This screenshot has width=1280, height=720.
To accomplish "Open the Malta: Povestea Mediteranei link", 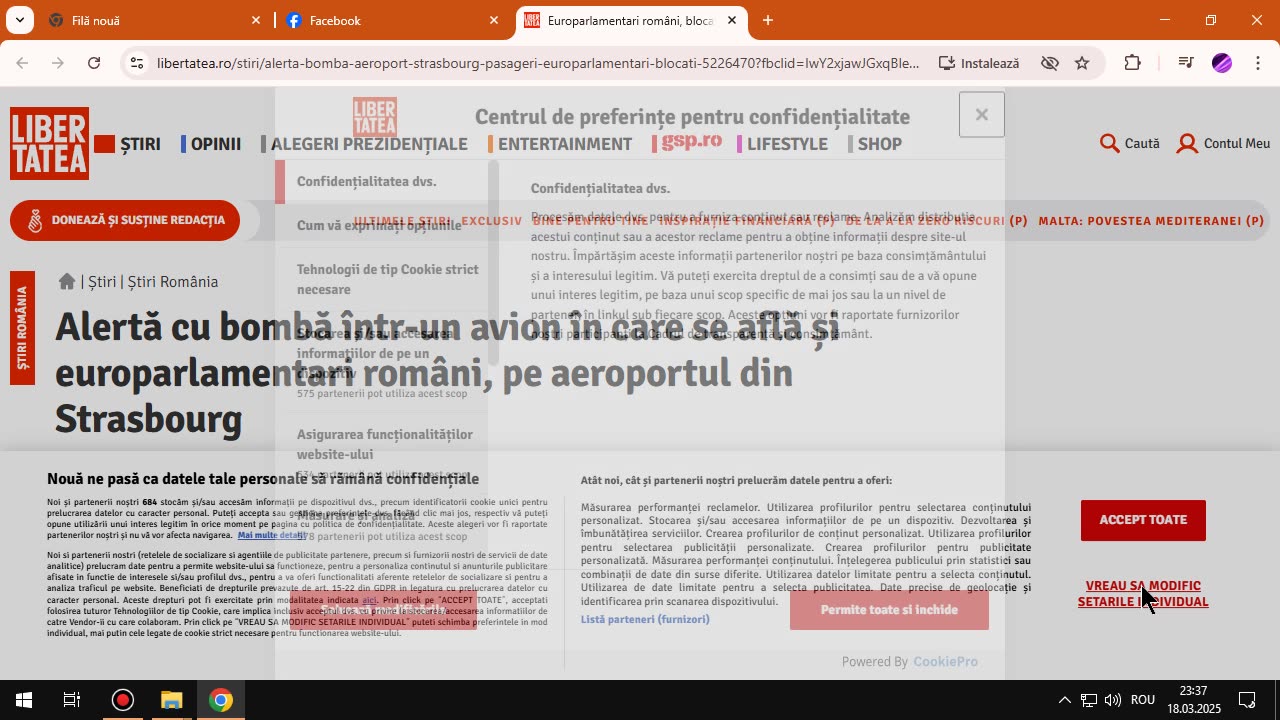I will tap(1151, 221).
